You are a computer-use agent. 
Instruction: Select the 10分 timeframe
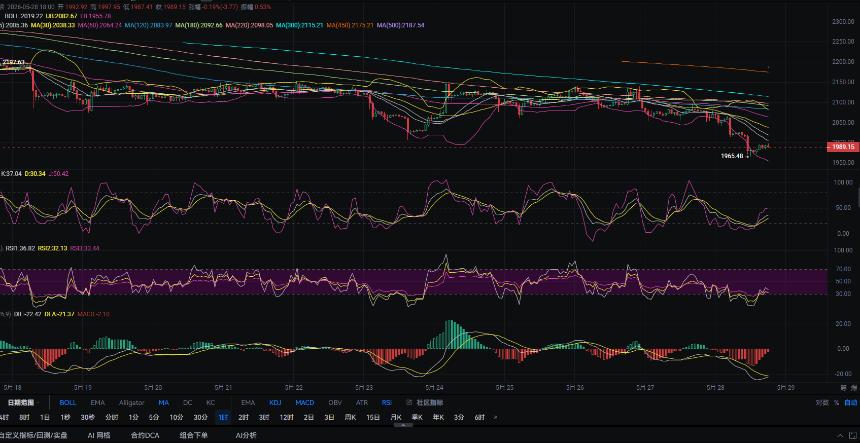tap(176, 417)
